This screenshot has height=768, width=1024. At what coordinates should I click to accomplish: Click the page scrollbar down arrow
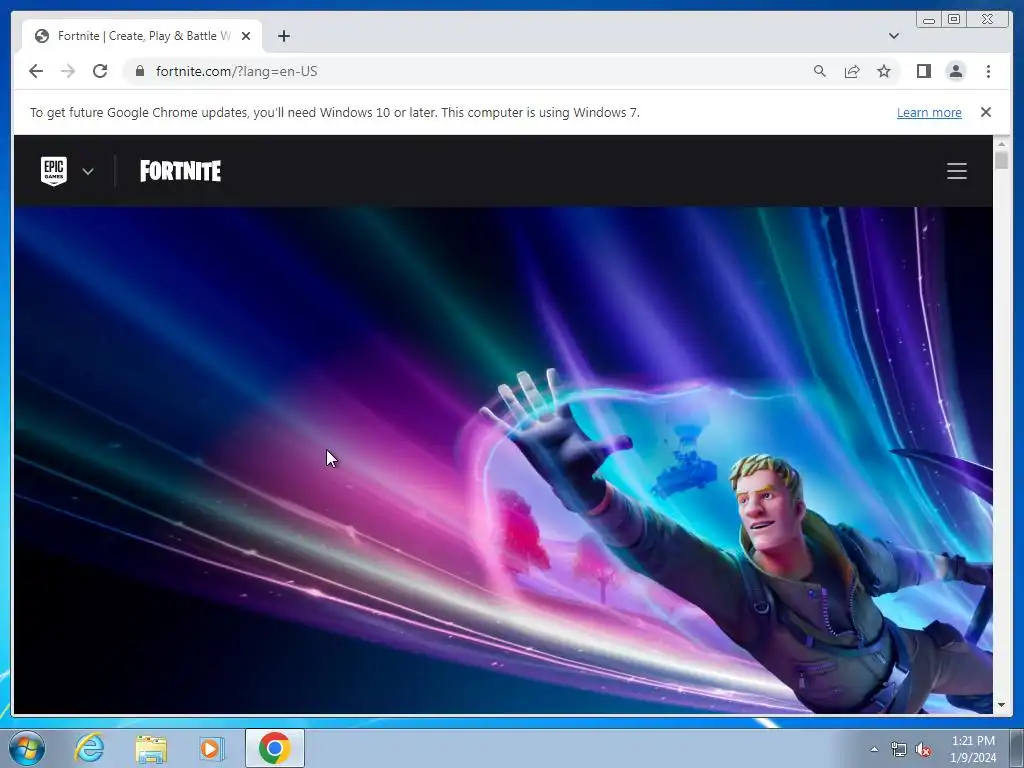click(x=1002, y=705)
